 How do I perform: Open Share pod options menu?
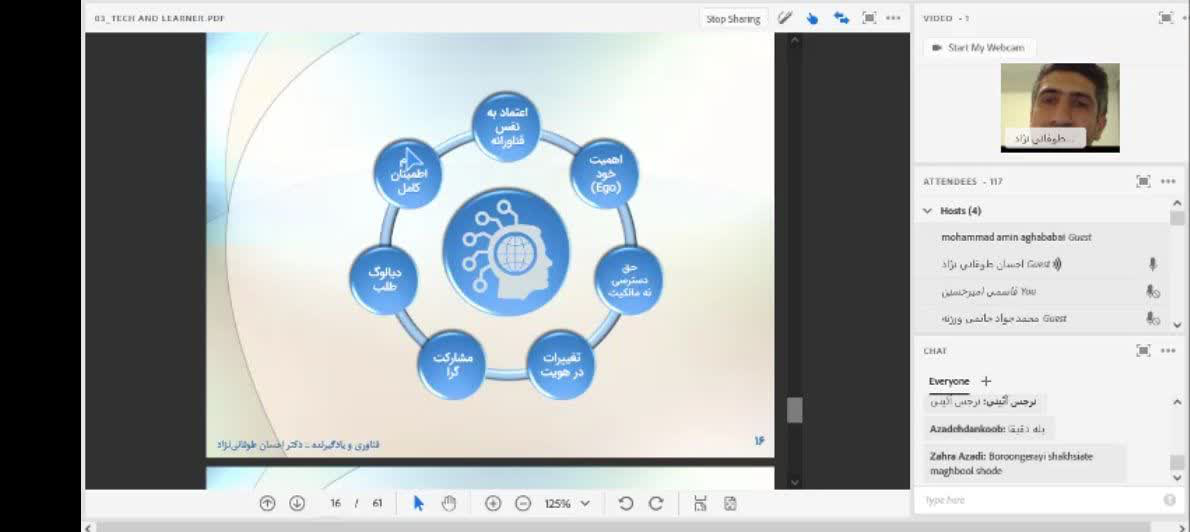click(x=893, y=18)
